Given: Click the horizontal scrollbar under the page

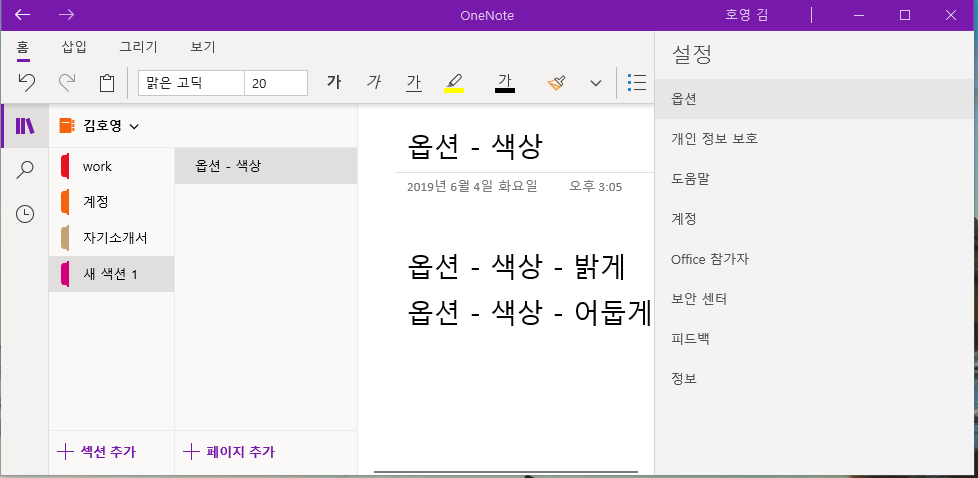Looking at the screenshot, I should pyautogui.click(x=506, y=472).
